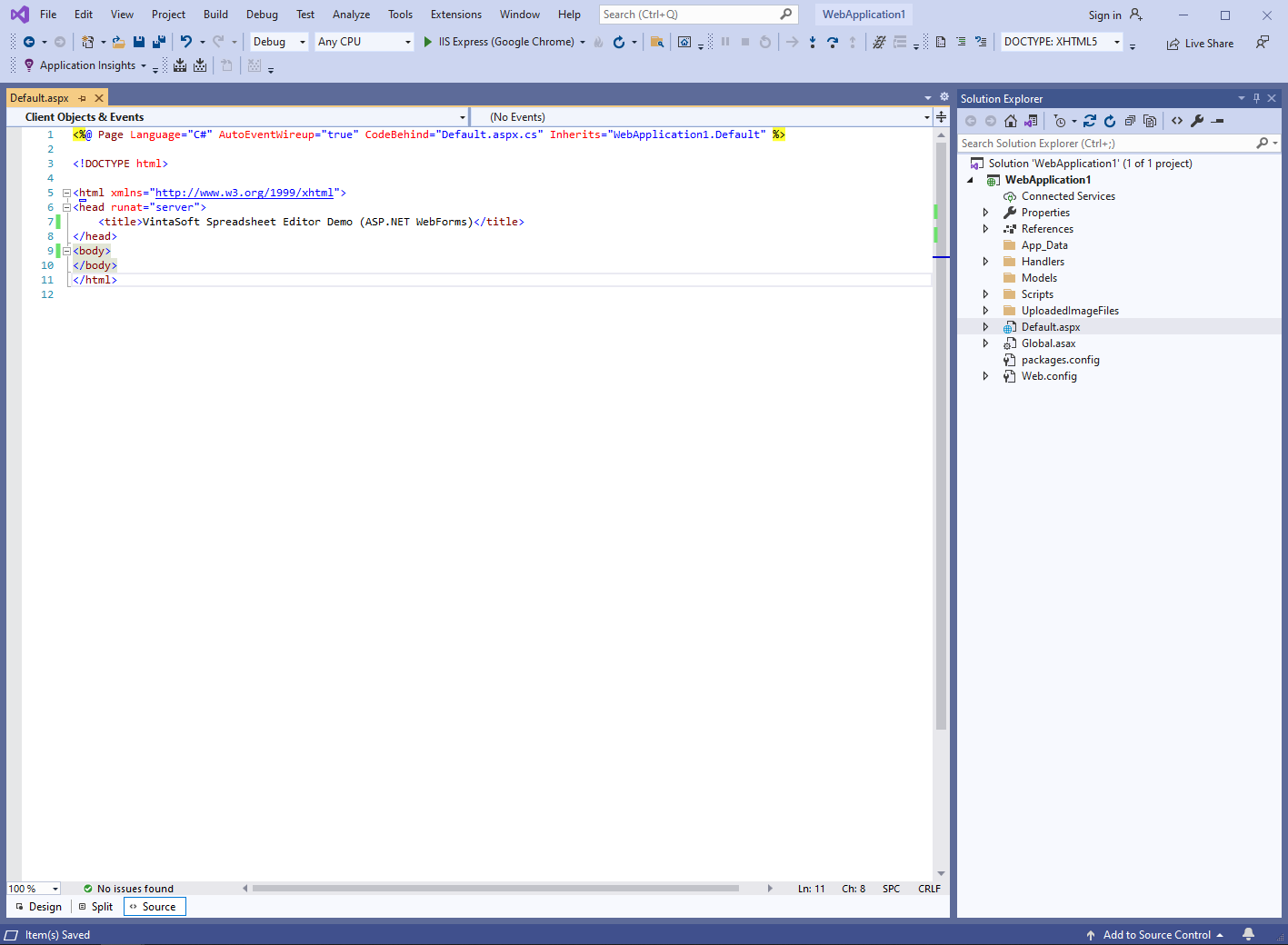Click the Save All icon
Image resolution: width=1288 pixels, height=945 pixels.
(159, 42)
